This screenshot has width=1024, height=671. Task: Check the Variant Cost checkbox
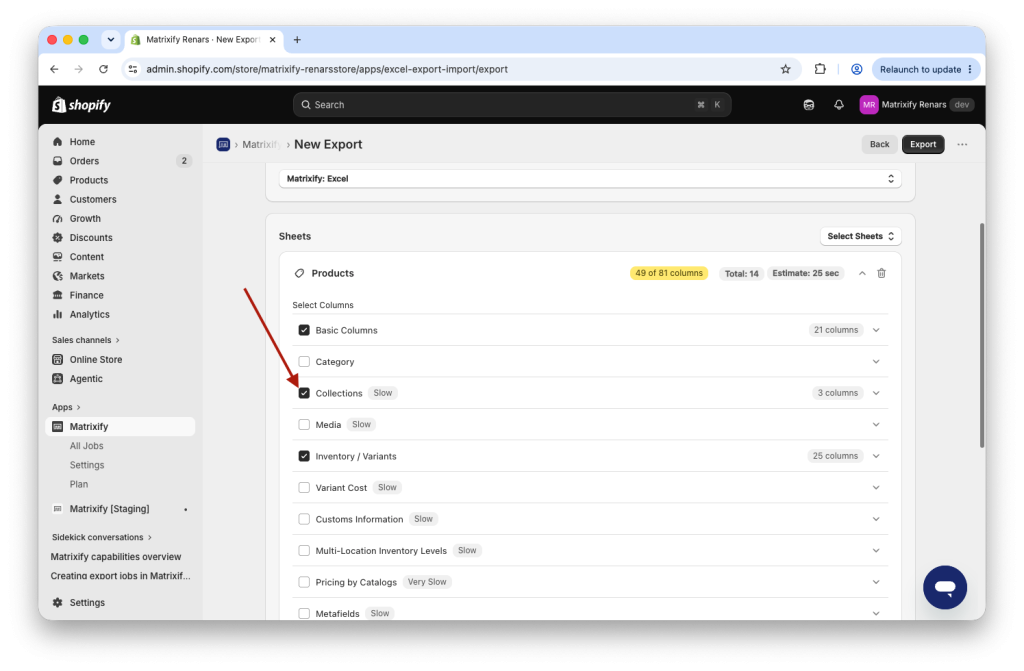pyautogui.click(x=304, y=487)
